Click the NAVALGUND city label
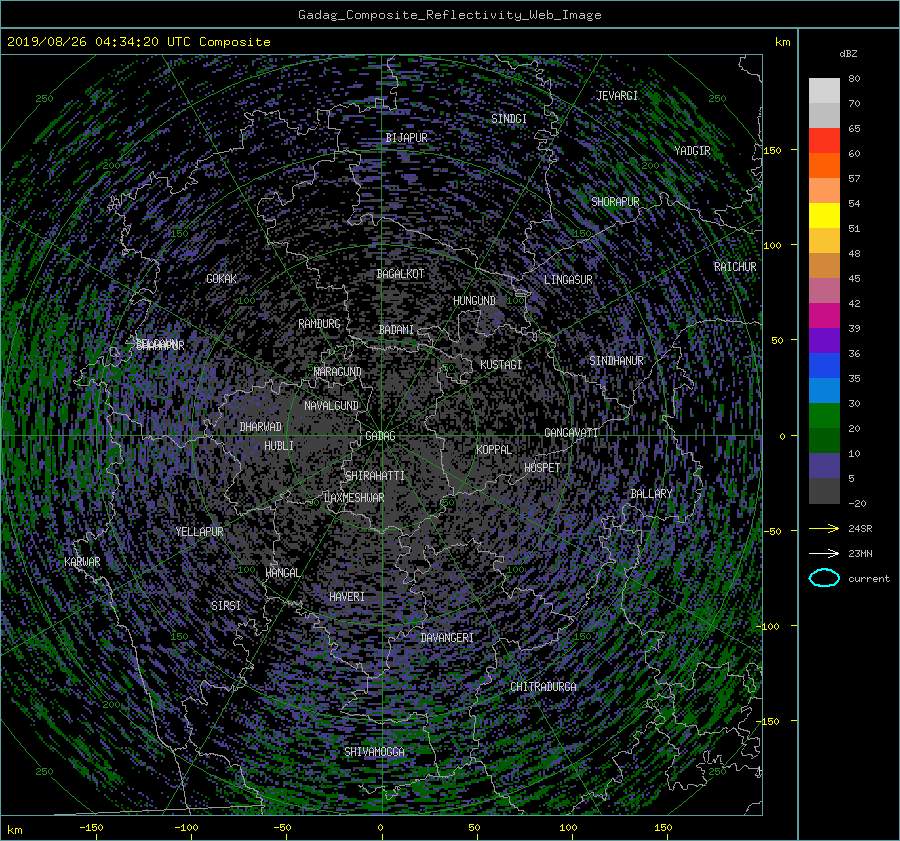Viewport: 900px width, 841px height. coord(331,406)
